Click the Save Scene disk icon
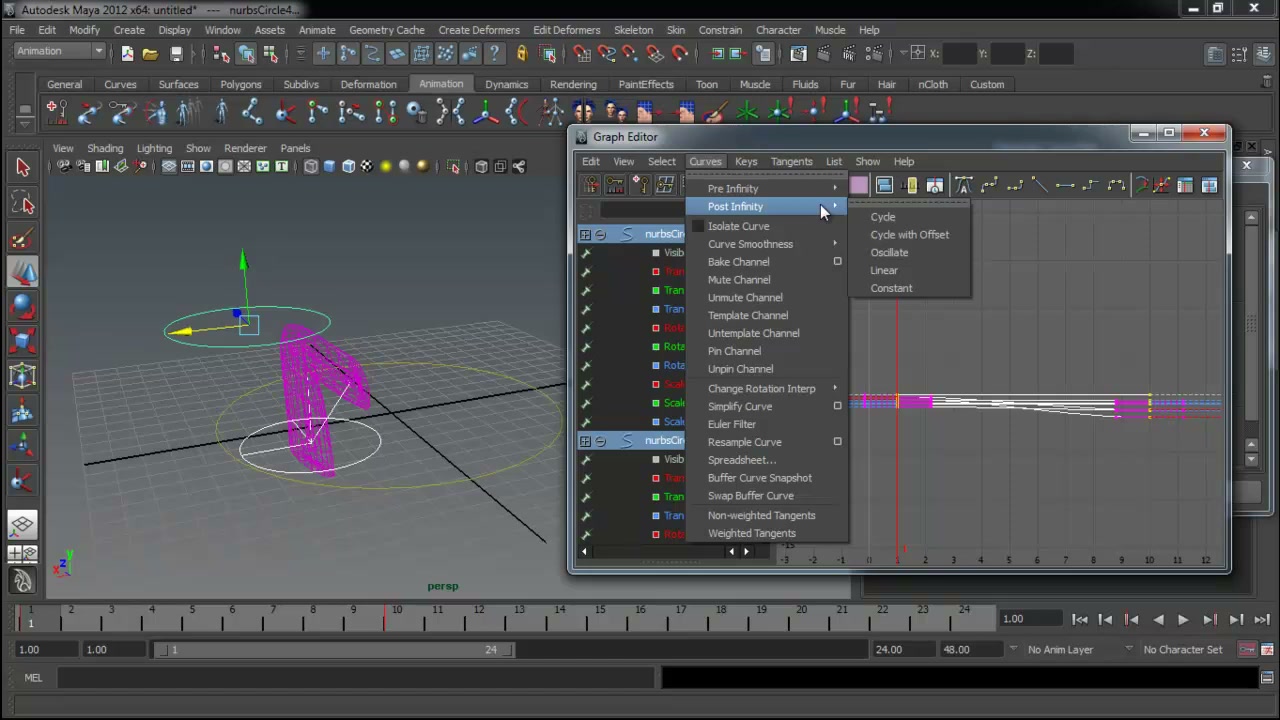This screenshot has height=720, width=1280. 176,53
